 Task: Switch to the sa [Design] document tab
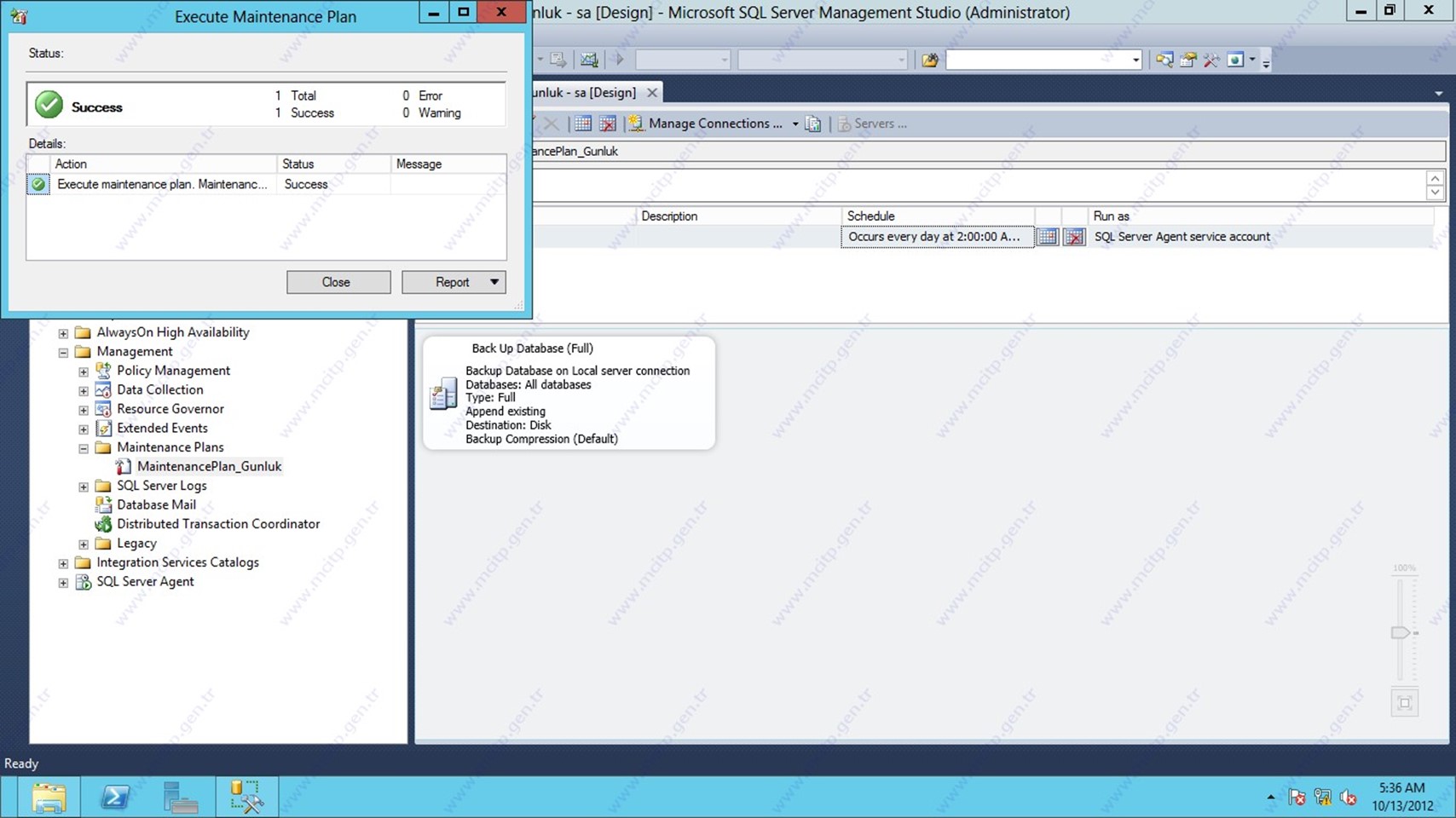tap(585, 92)
